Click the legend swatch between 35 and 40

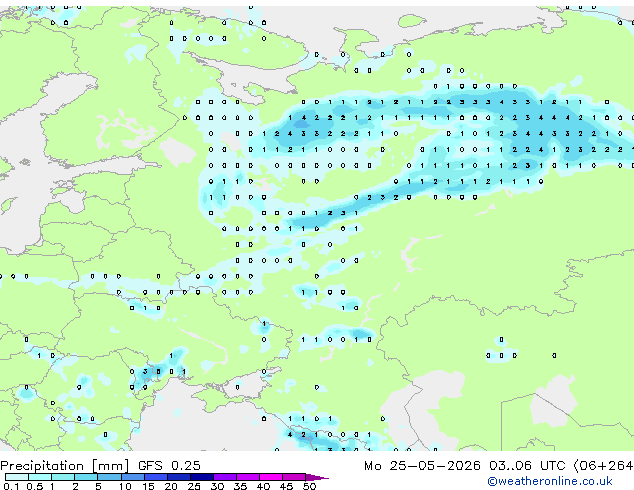pos(247,477)
